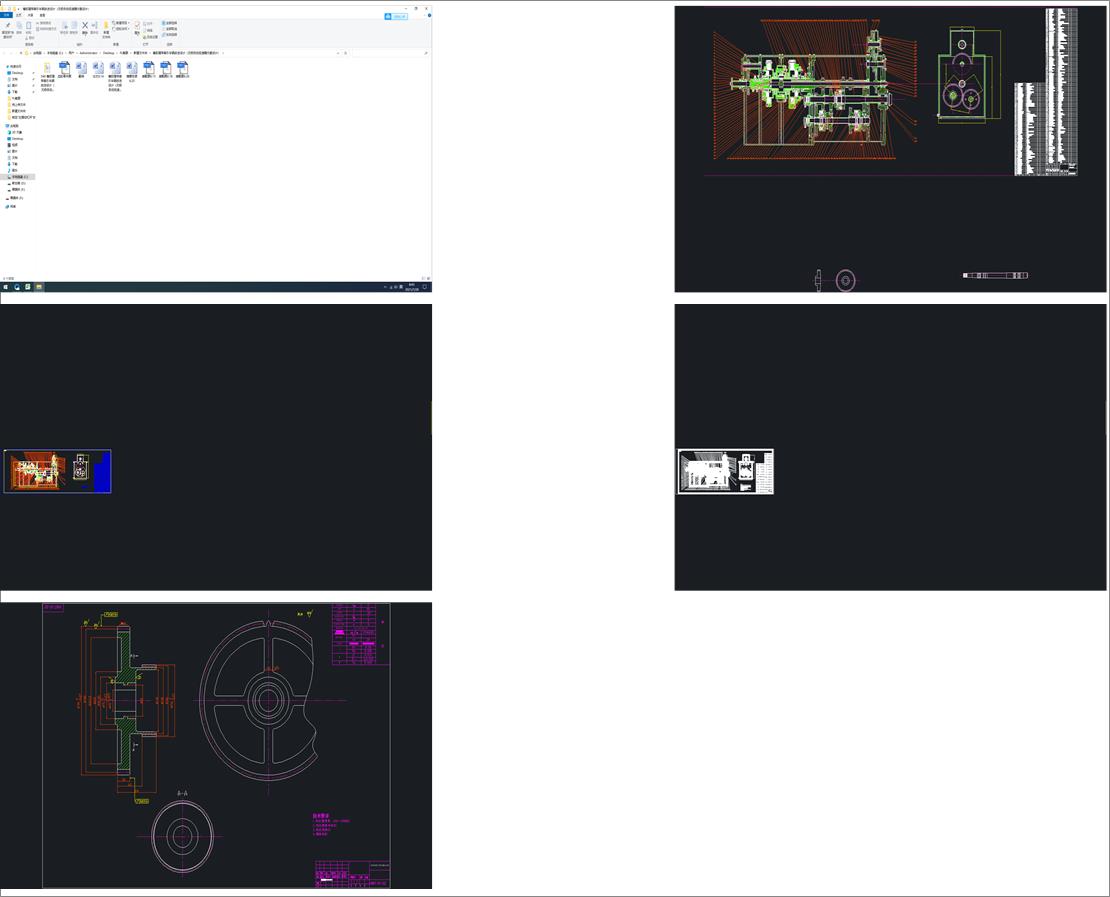1110x897 pixels.
Task: Click File Explorer icon on the taskbar
Action: 39,287
